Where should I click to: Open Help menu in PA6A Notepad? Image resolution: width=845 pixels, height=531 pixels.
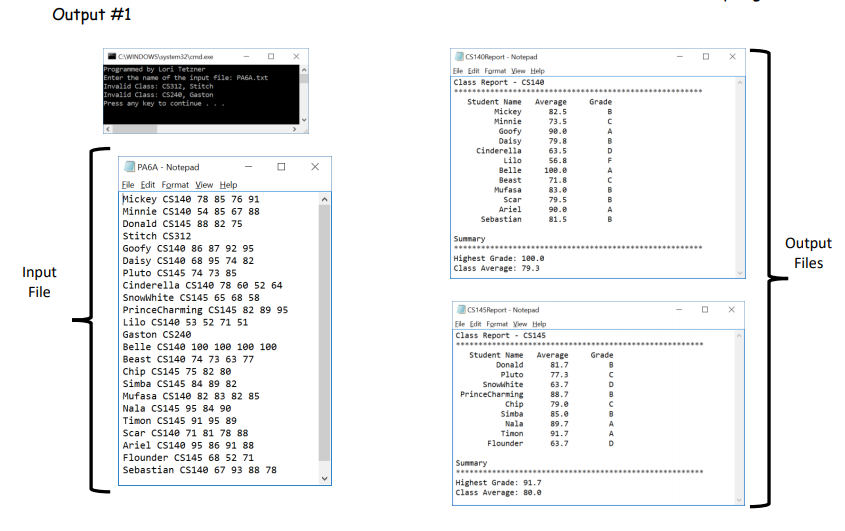228,185
